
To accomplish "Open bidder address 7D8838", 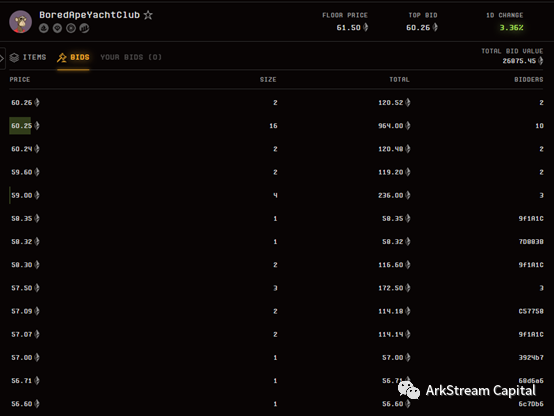I will tap(531, 242).
